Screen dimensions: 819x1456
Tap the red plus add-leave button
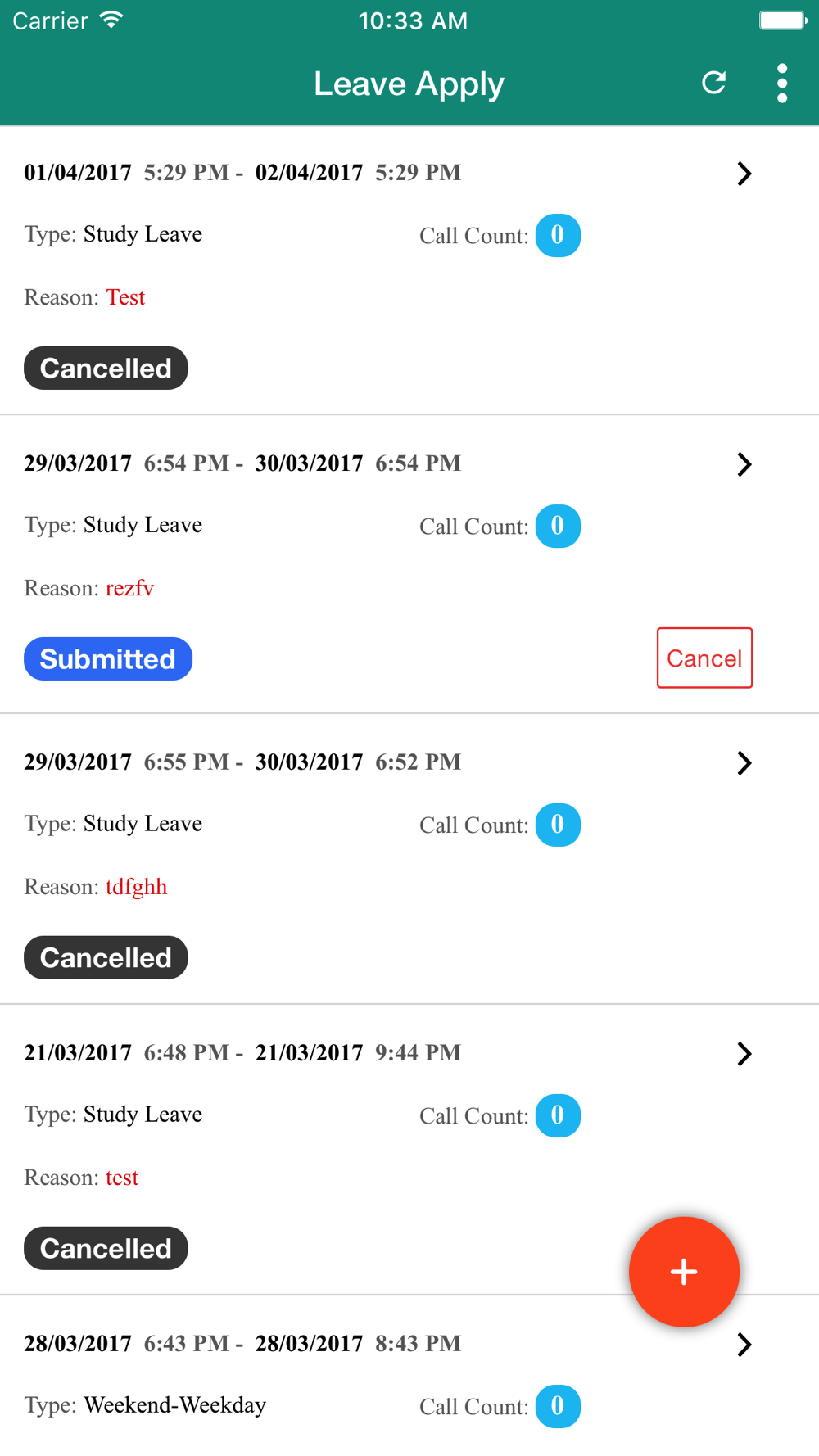click(x=684, y=1272)
